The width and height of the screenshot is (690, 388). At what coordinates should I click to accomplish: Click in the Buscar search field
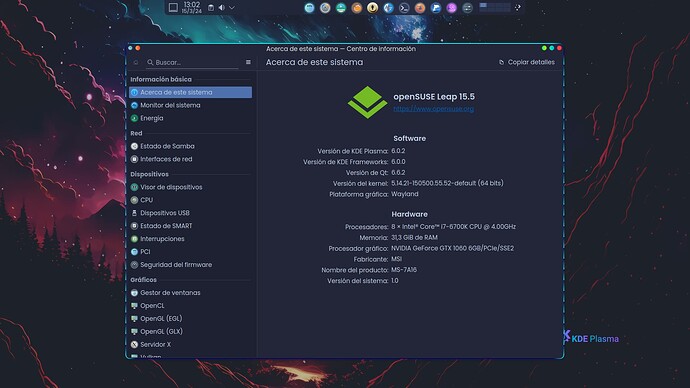coord(192,62)
